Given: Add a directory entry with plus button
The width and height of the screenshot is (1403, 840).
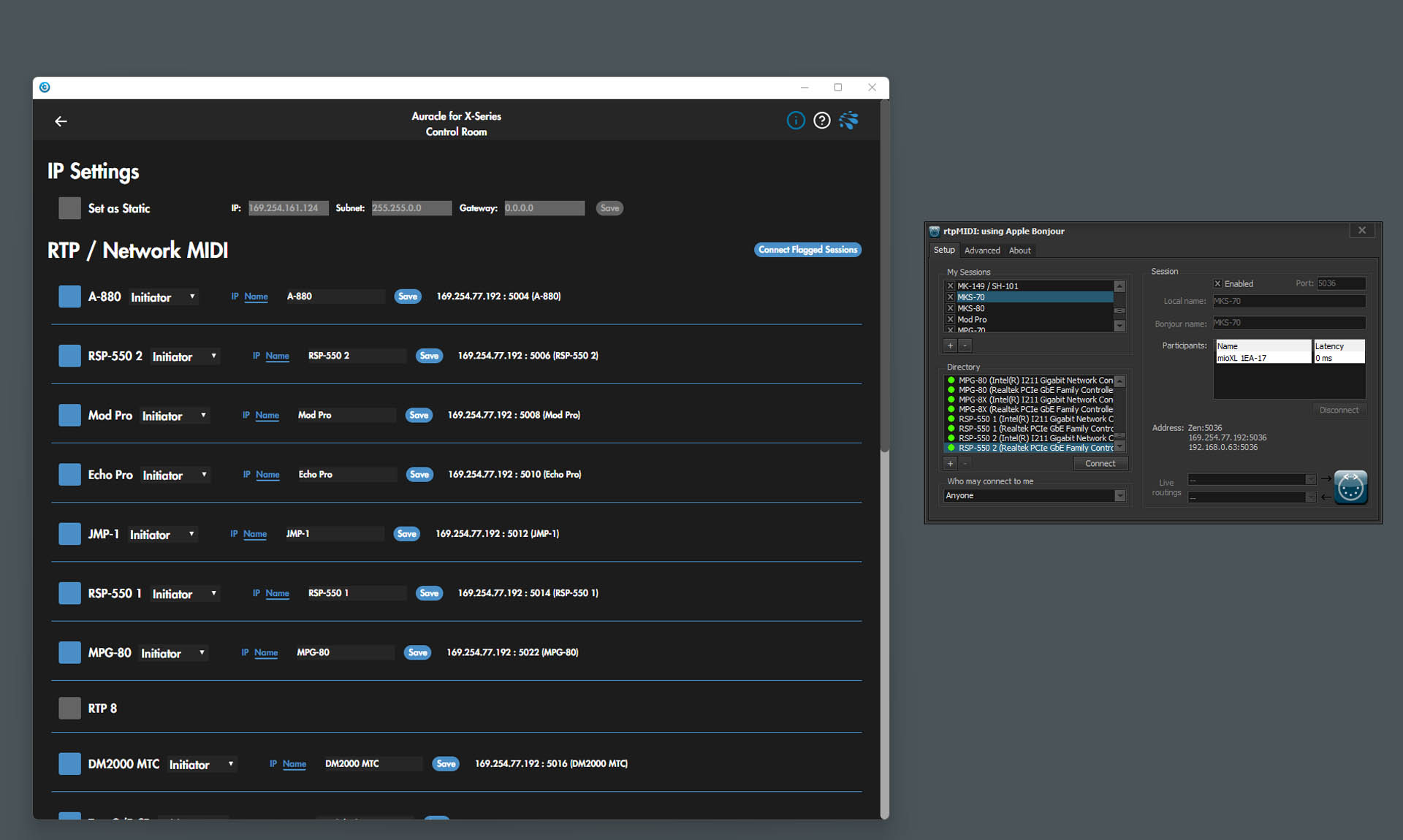Looking at the screenshot, I should (x=950, y=463).
